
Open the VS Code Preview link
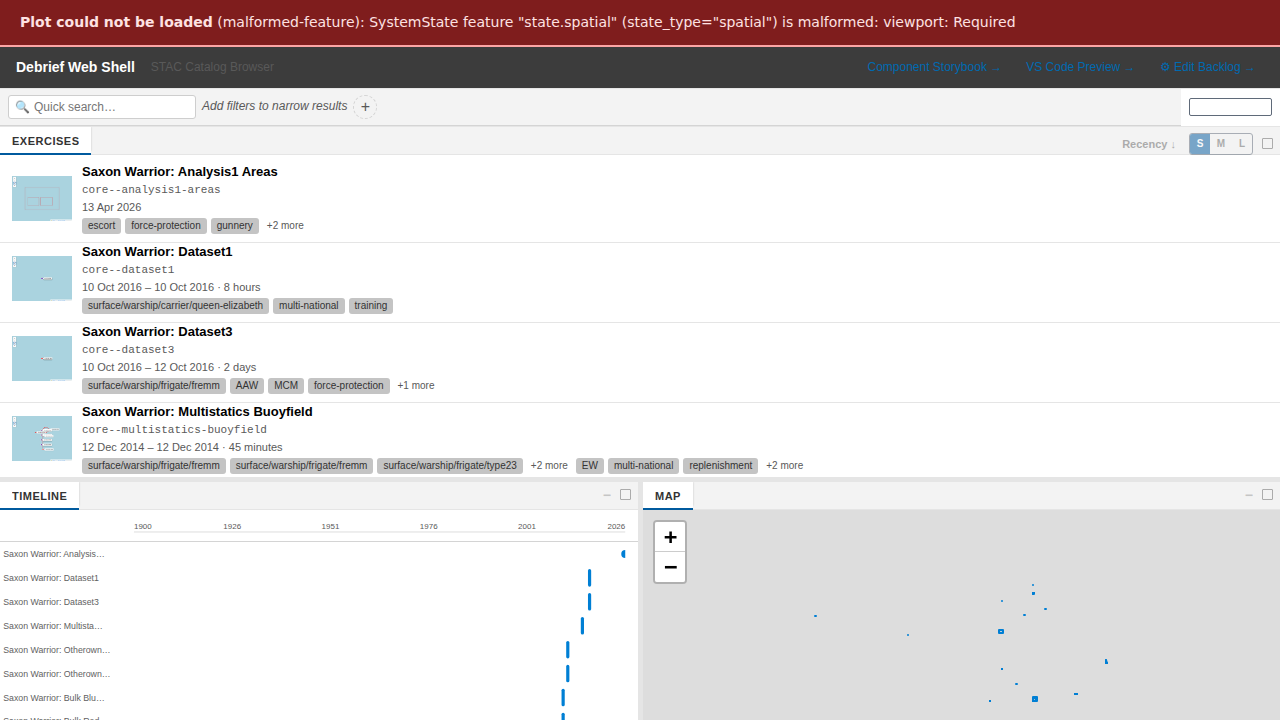(1079, 67)
